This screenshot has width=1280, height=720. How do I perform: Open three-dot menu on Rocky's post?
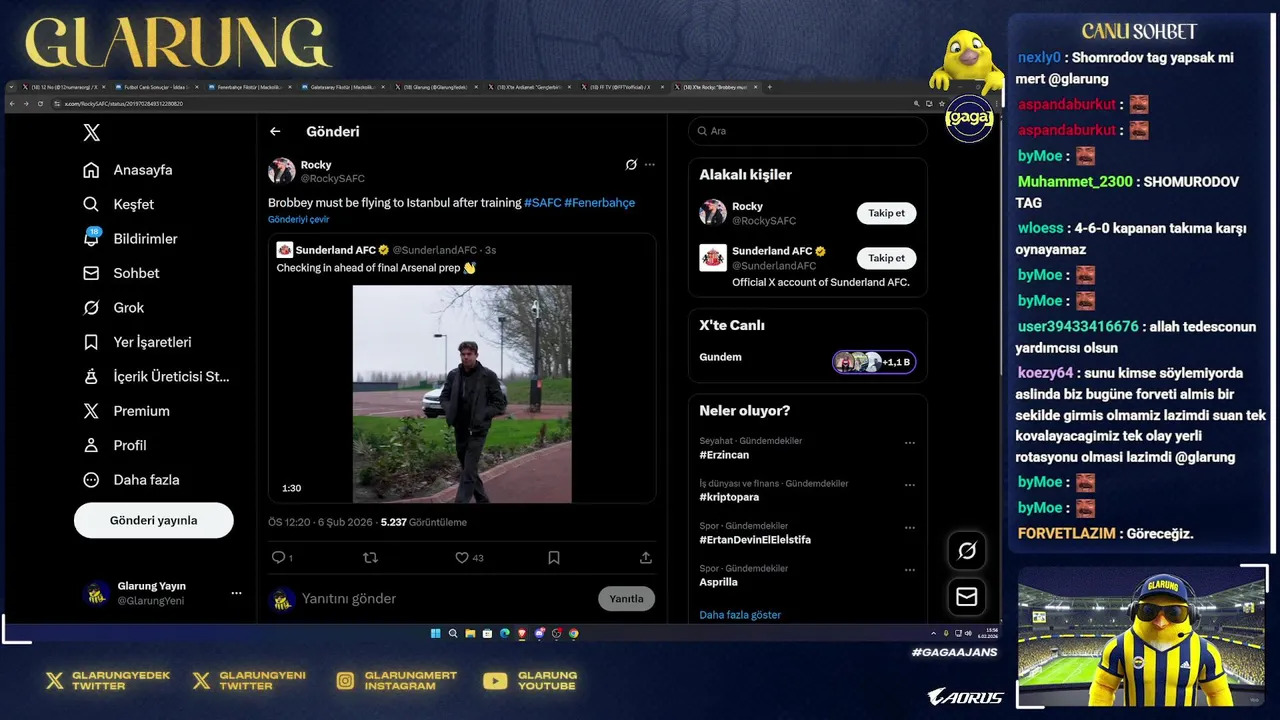(650, 164)
